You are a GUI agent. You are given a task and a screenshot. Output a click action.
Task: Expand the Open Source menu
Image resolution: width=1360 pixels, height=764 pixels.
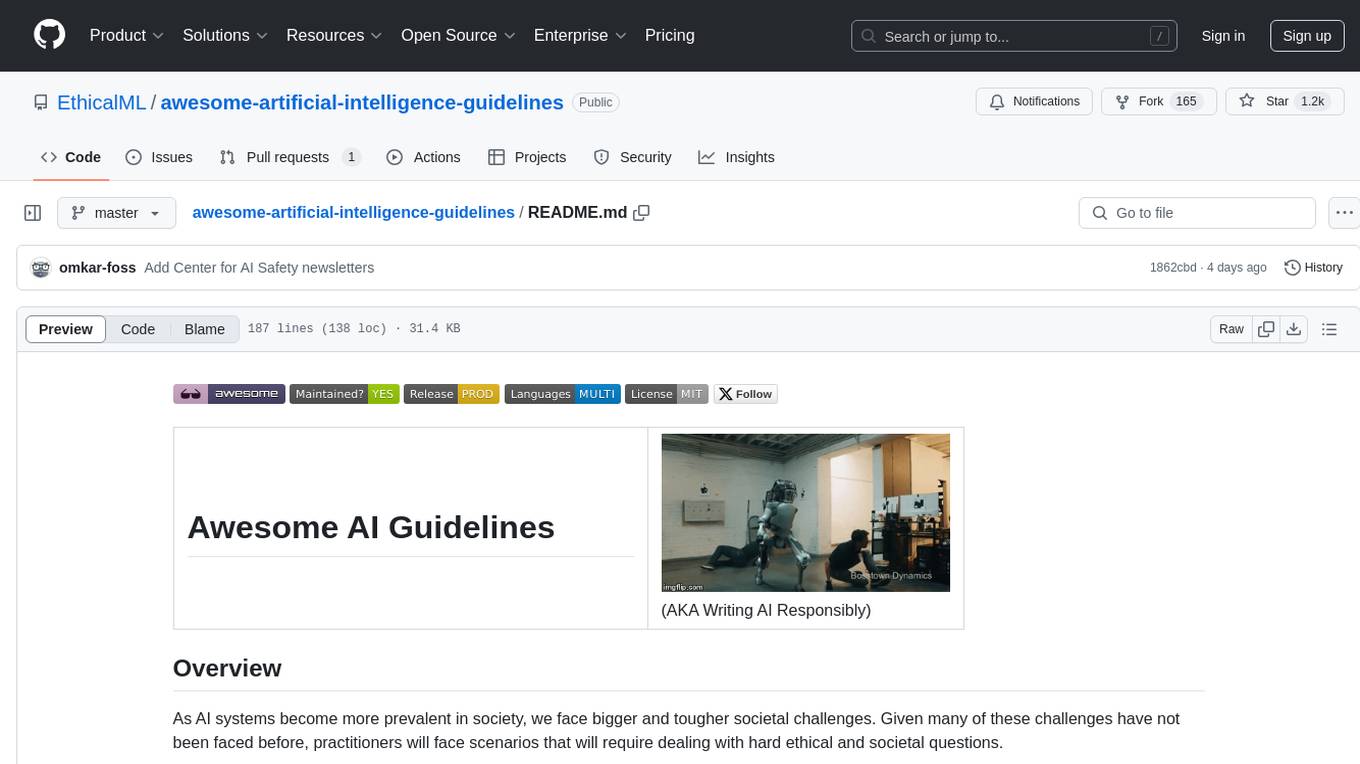coord(458,35)
